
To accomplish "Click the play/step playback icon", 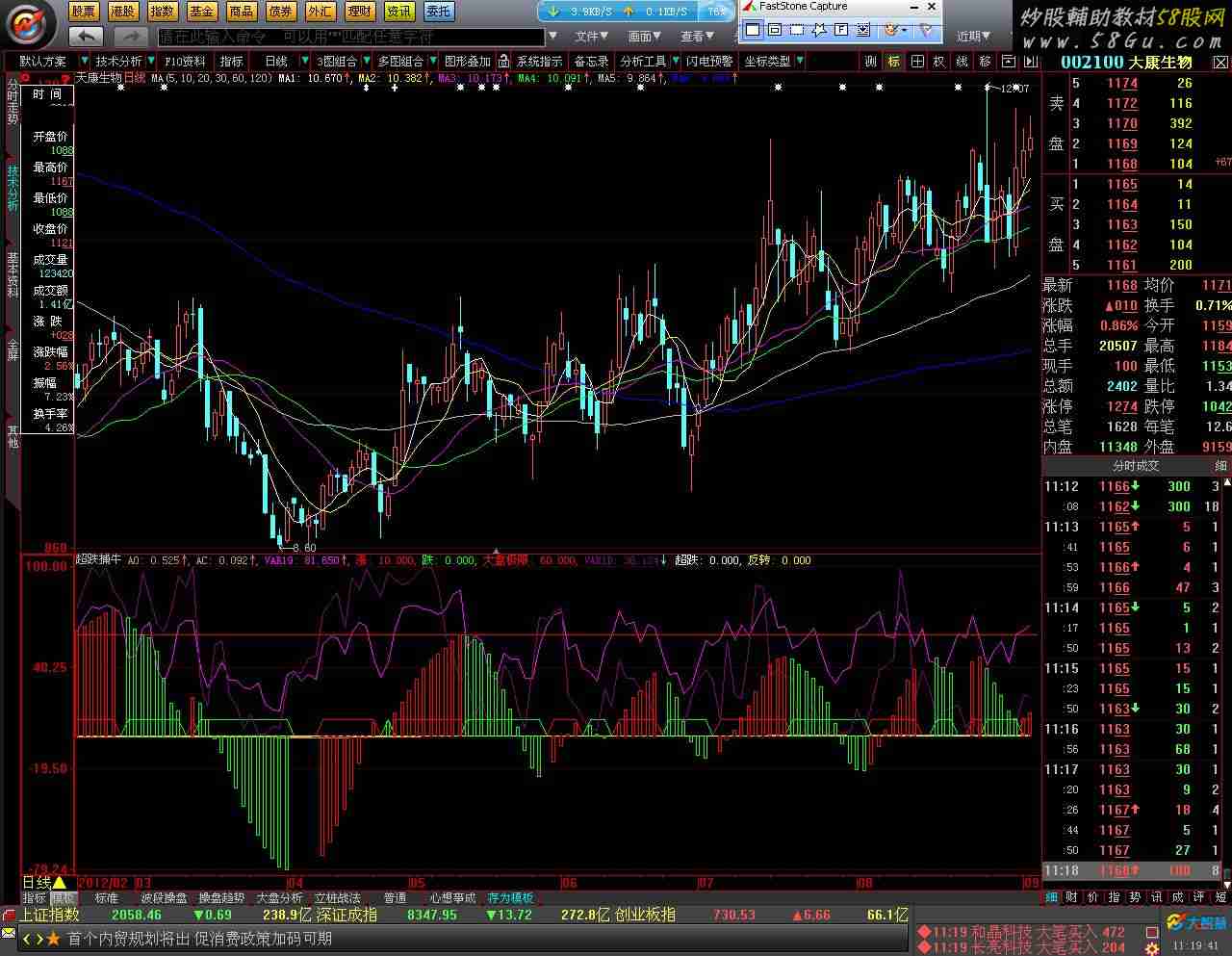I will click(x=1030, y=61).
